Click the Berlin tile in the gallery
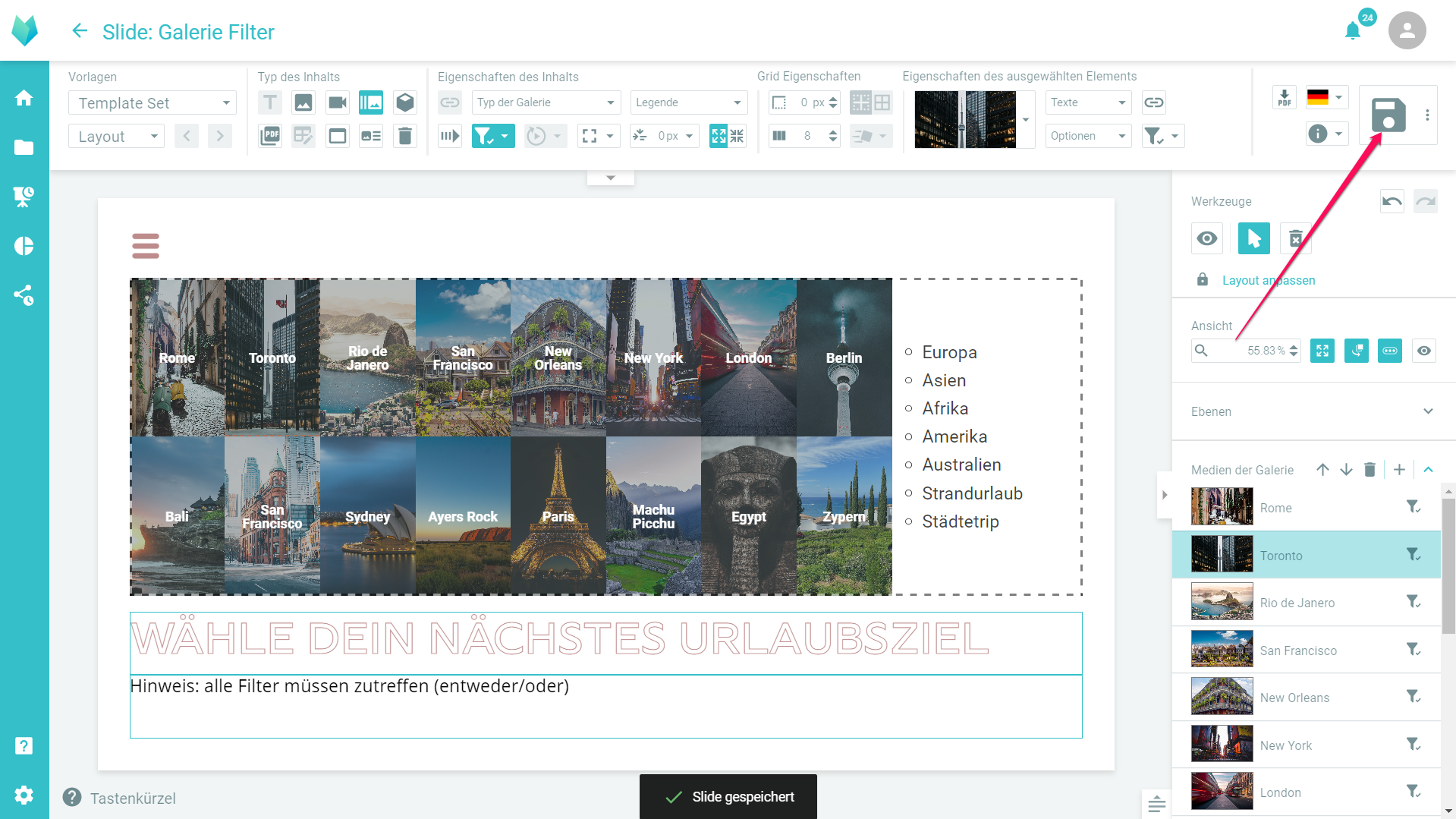This screenshot has height=819, width=1456. [844, 358]
